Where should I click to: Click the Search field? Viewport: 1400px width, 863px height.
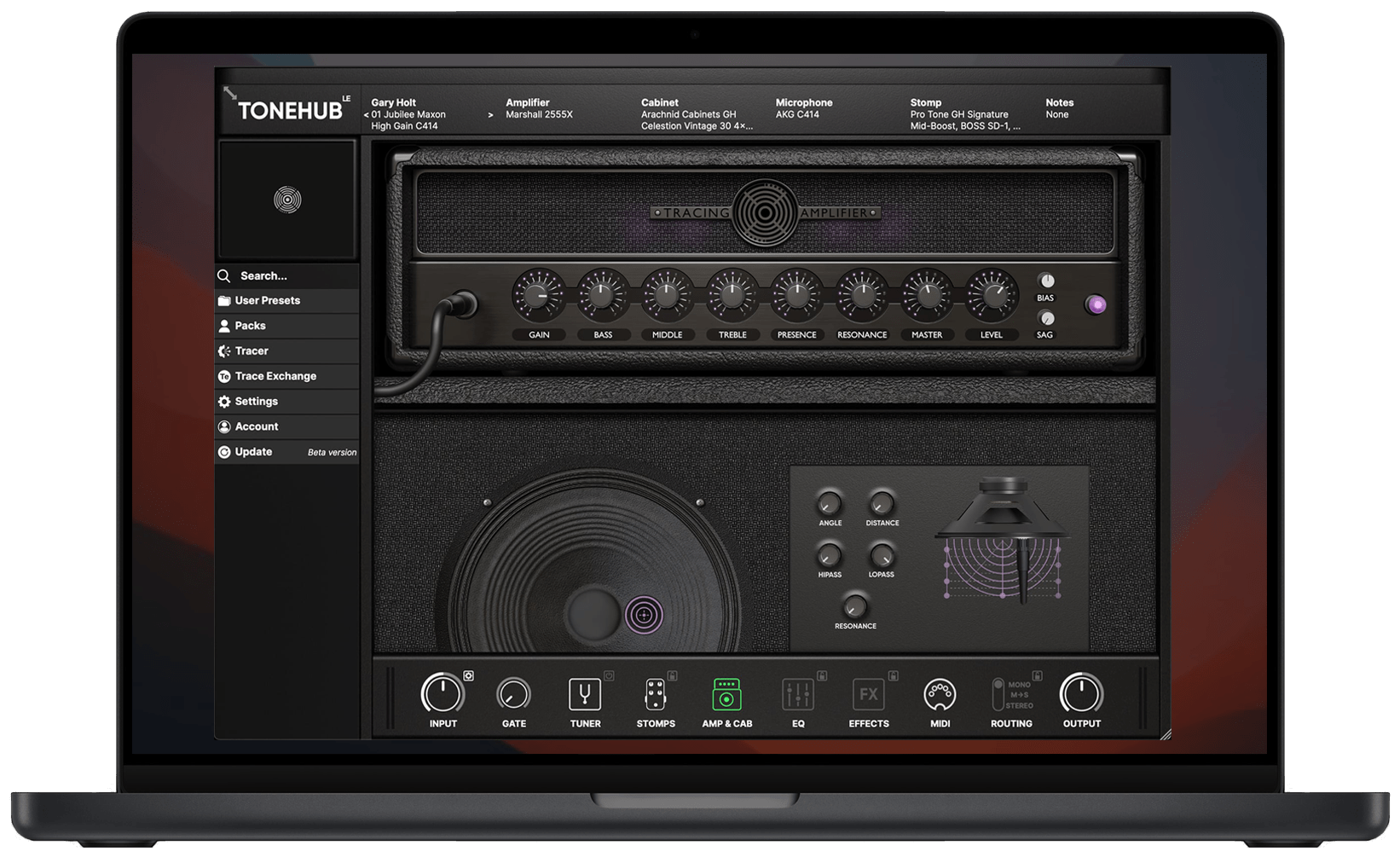tap(287, 275)
